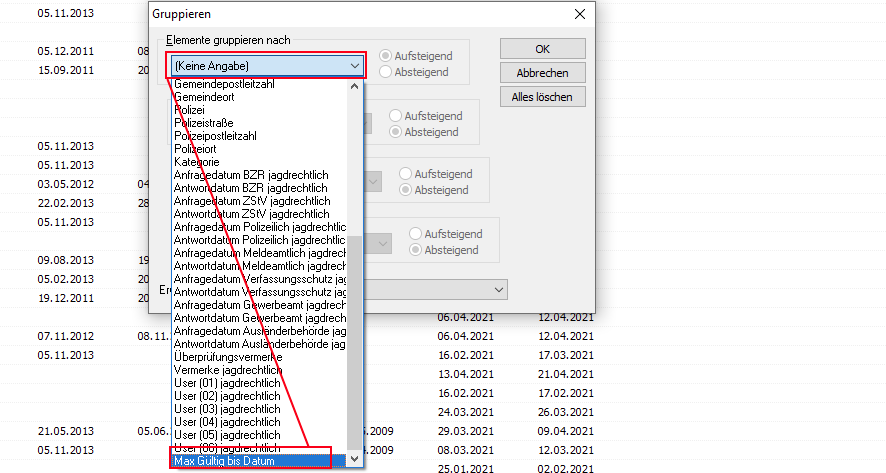Select Absteigend in the second grouping section

pos(397,132)
